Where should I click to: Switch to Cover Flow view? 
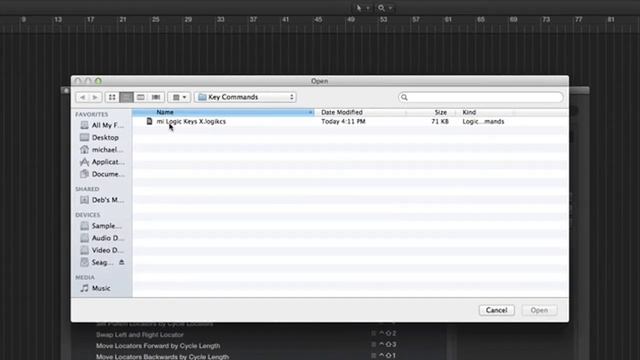(x=156, y=97)
